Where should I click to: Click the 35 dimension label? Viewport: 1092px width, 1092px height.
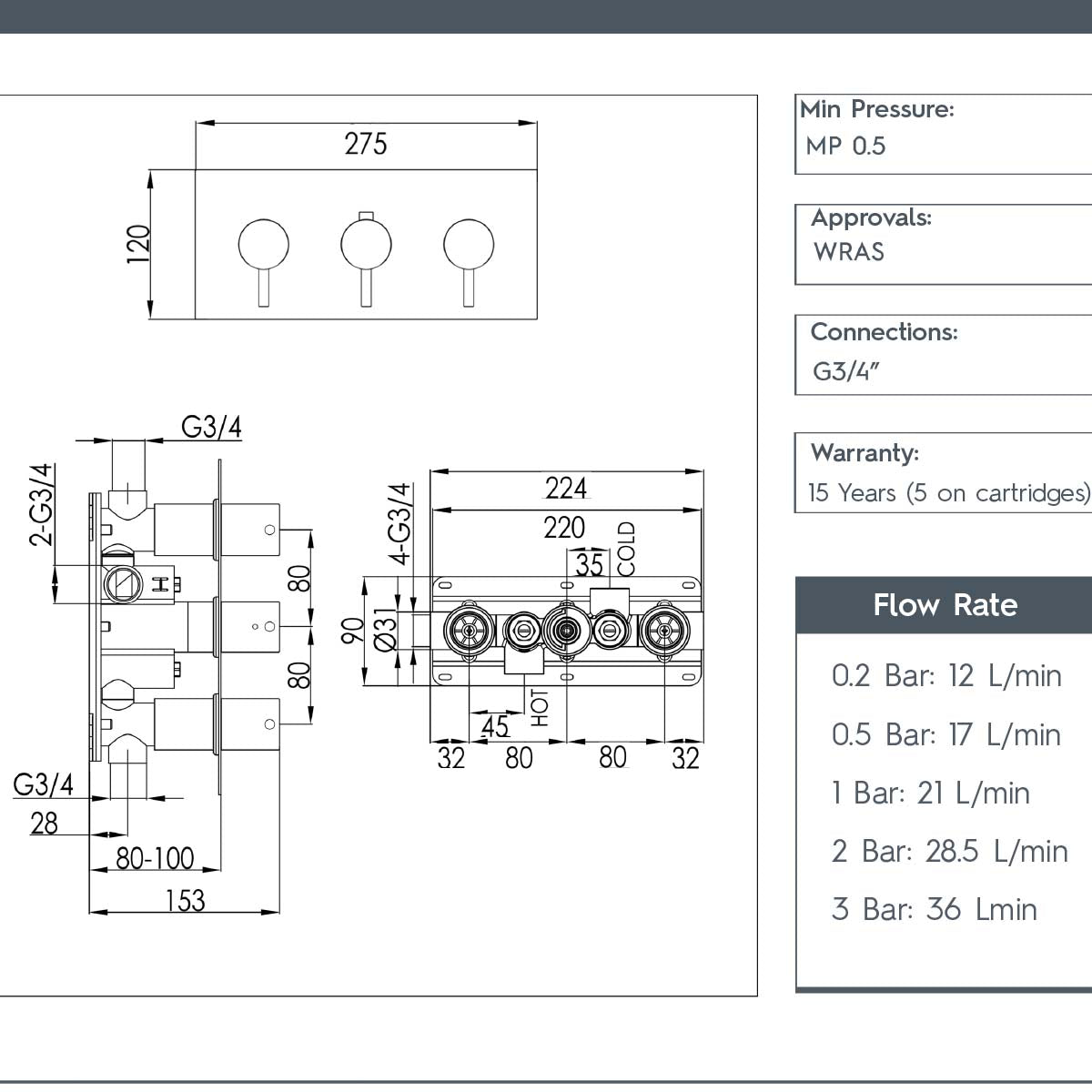(590, 564)
